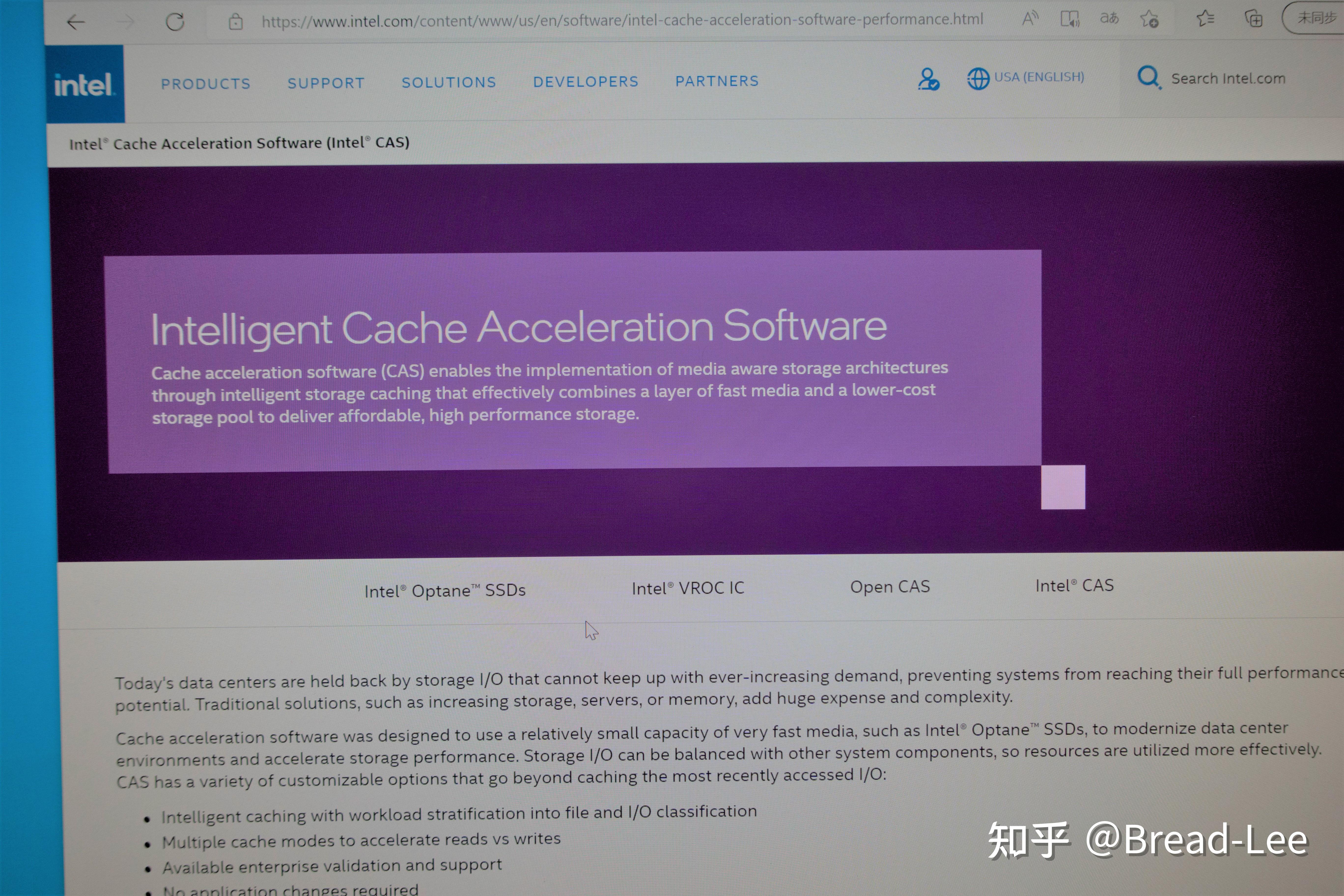Add page to favorites star icon
The image size is (1344, 896).
[1149, 19]
